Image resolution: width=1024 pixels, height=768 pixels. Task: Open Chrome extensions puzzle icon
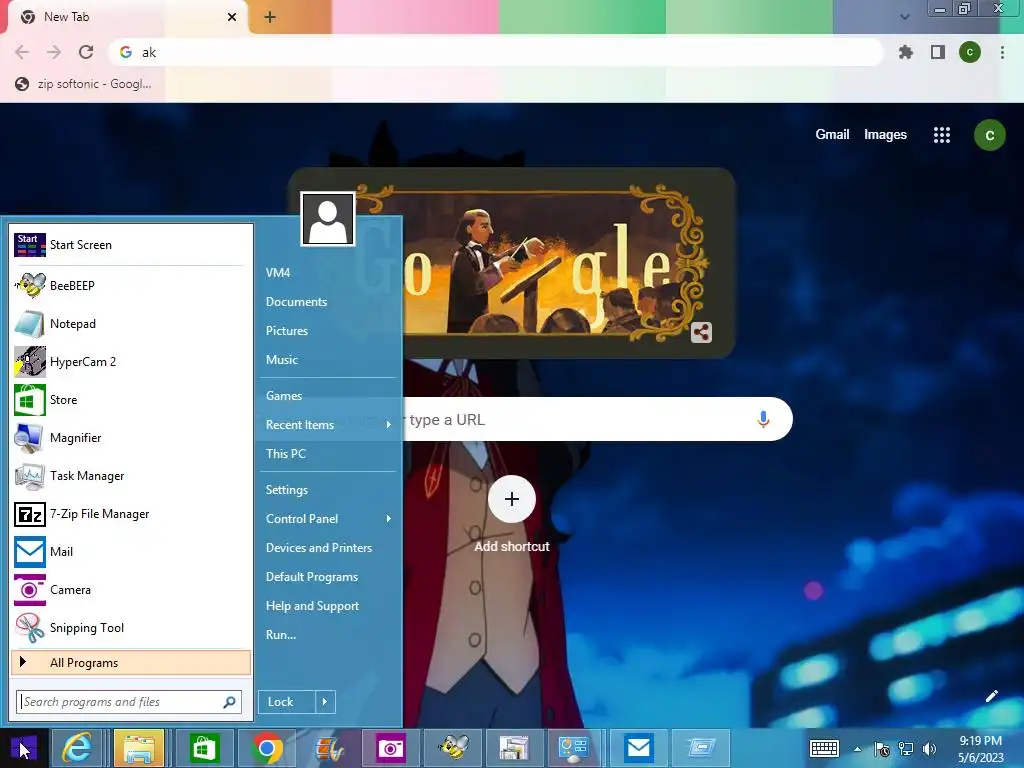906,52
